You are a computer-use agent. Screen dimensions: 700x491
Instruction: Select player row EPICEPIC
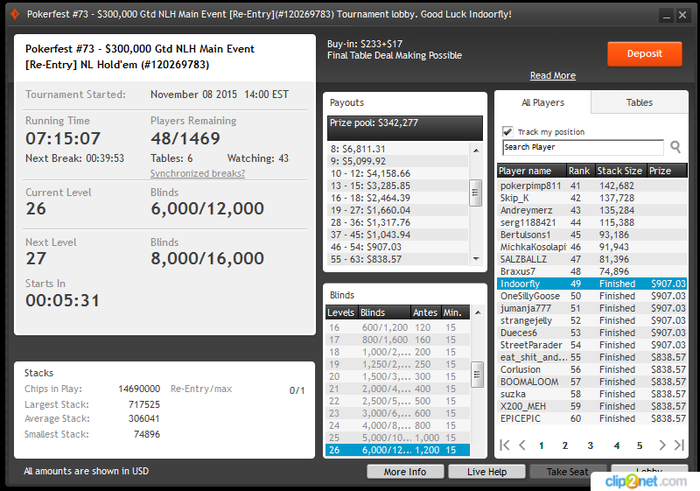click(592, 419)
